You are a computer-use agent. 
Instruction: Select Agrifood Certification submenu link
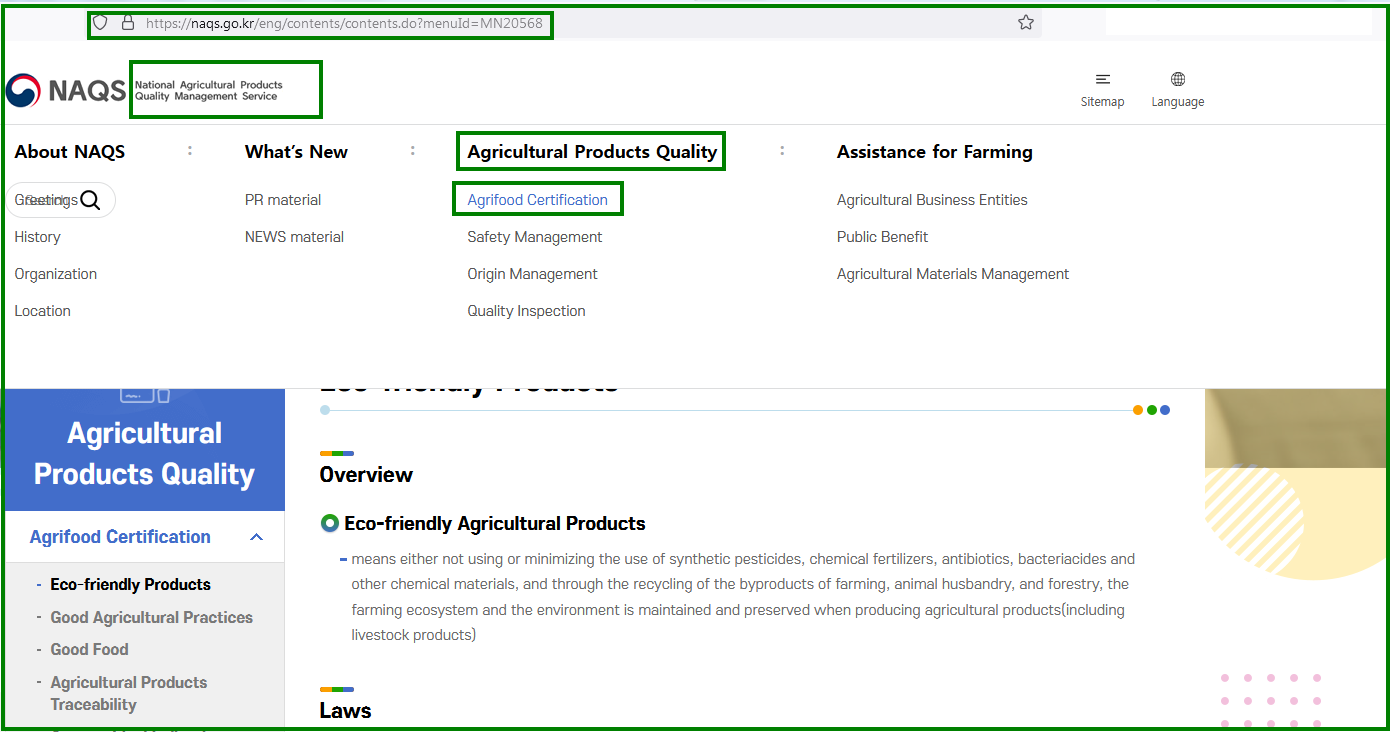[x=537, y=200]
